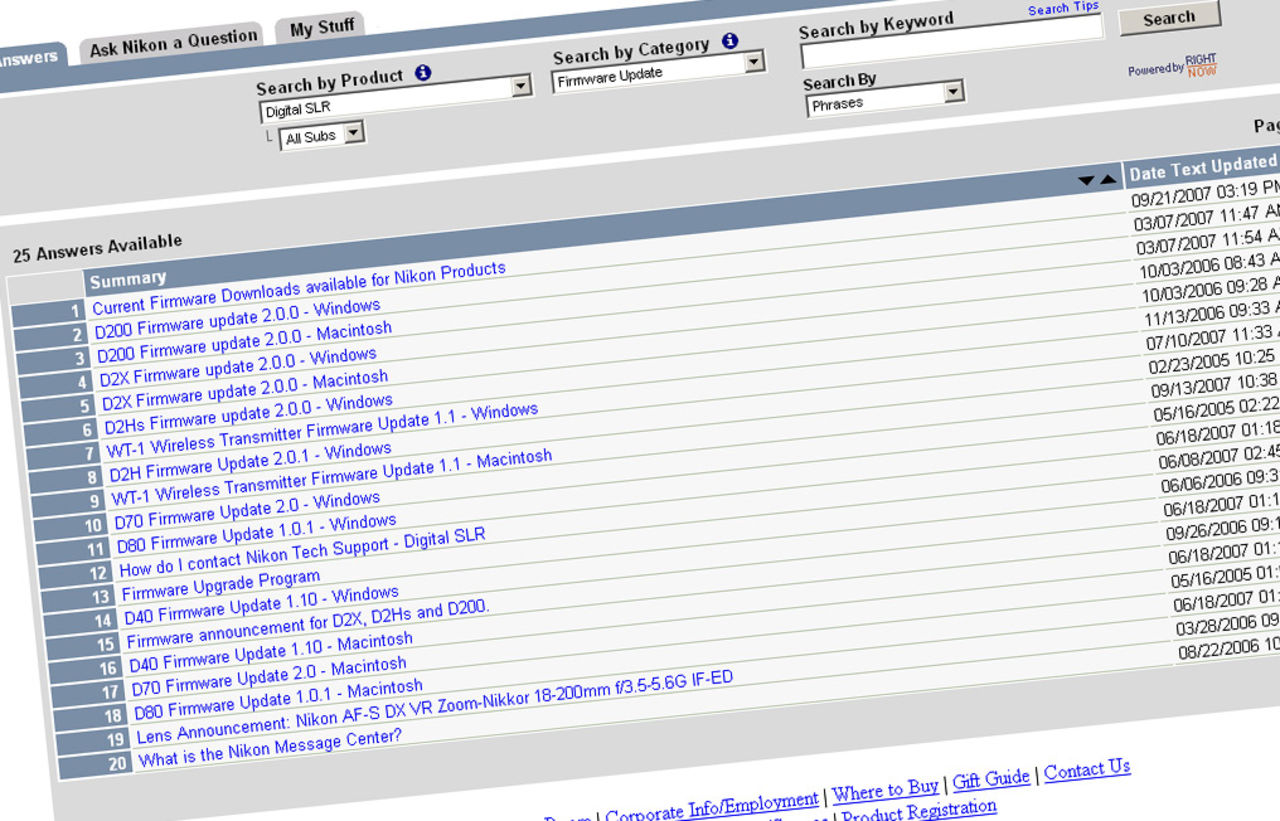Click the "25 Answers Available" text
This screenshot has width=1280, height=821.
tap(97, 248)
